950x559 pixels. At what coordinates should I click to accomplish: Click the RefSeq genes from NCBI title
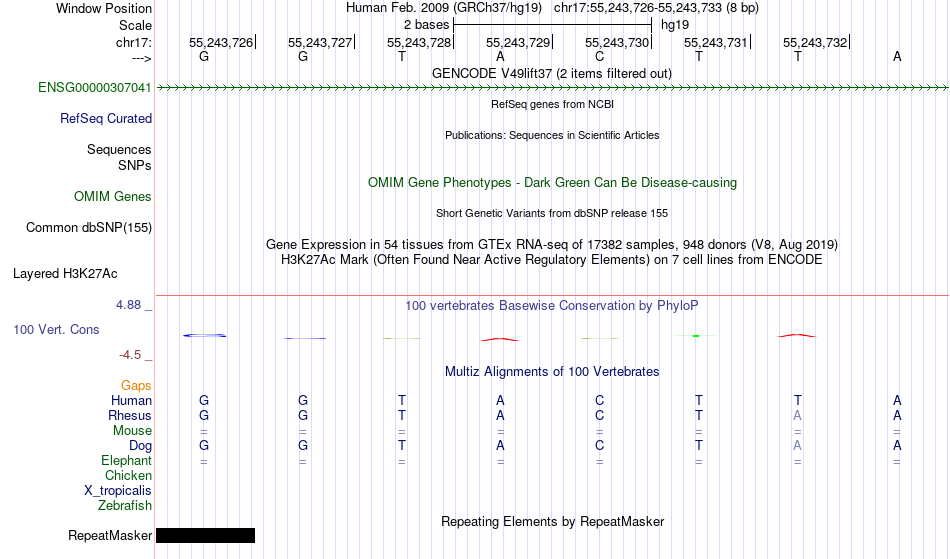pyautogui.click(x=553, y=104)
